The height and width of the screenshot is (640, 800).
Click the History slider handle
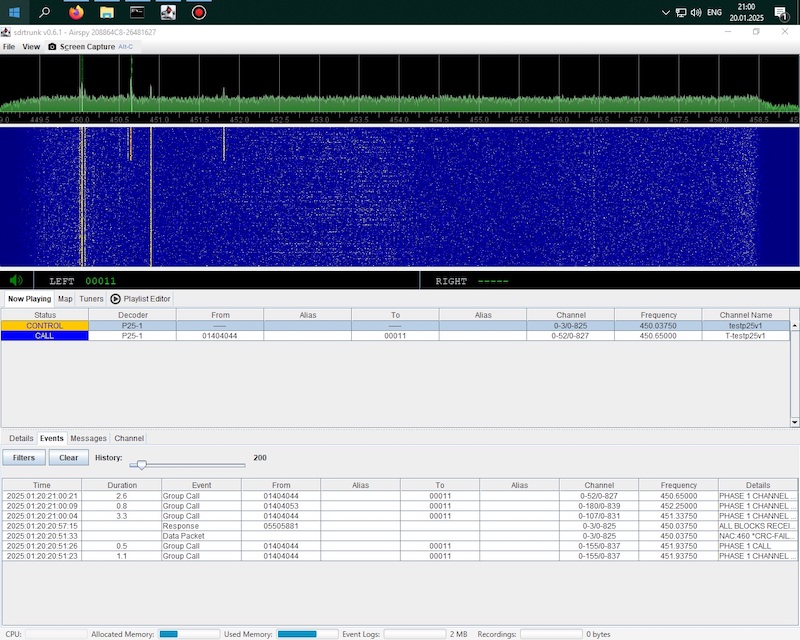(142, 464)
